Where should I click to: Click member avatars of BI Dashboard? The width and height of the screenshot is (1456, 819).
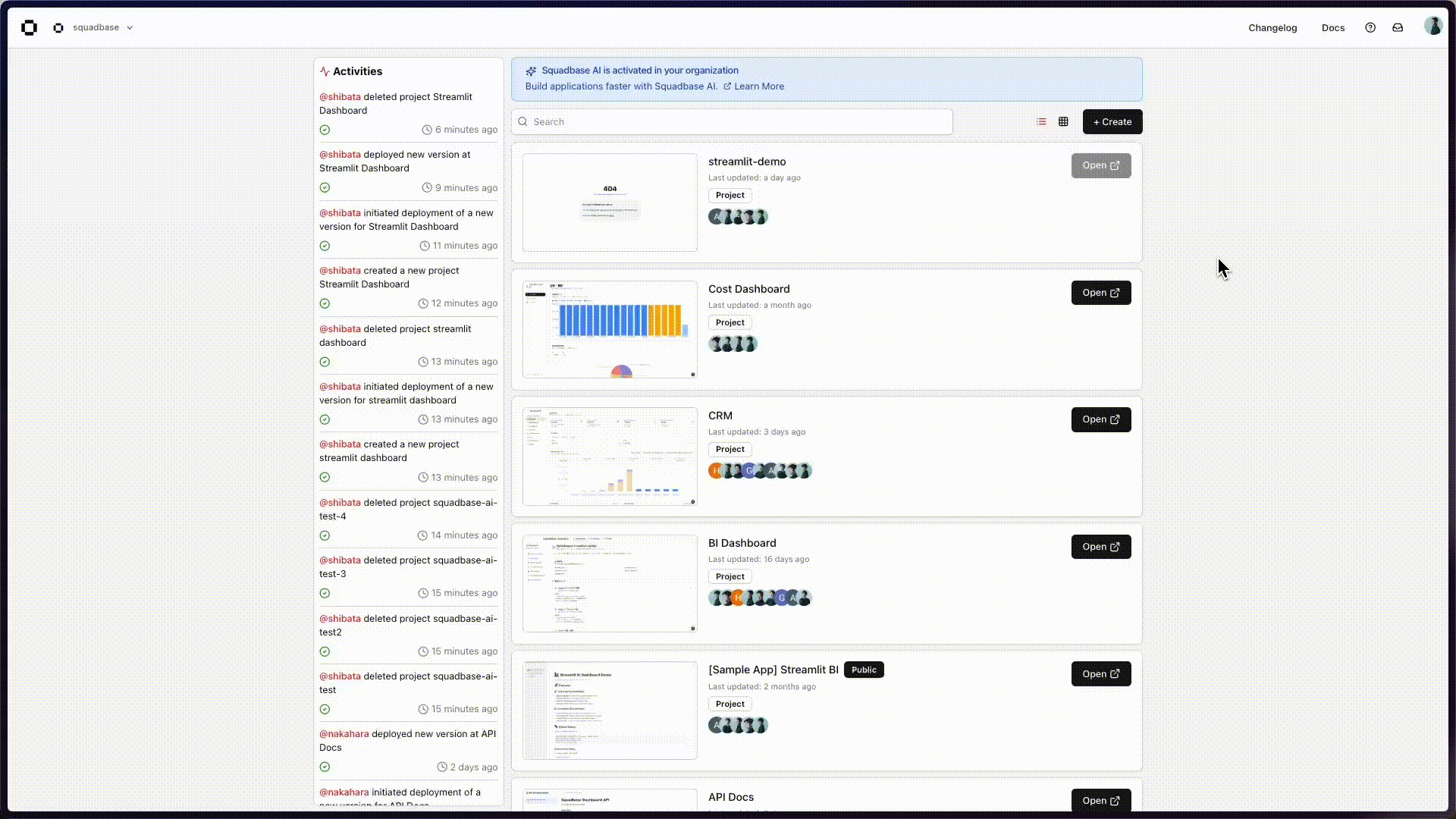[760, 598]
